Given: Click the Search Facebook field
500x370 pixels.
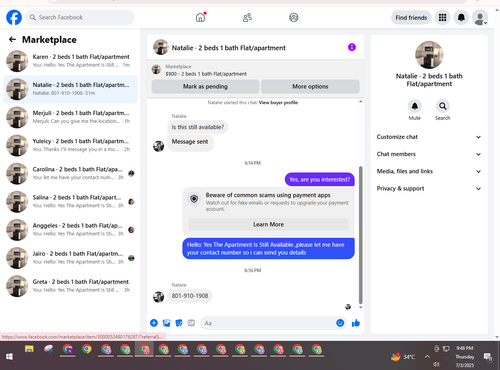Looking at the screenshot, I should tap(80, 17).
